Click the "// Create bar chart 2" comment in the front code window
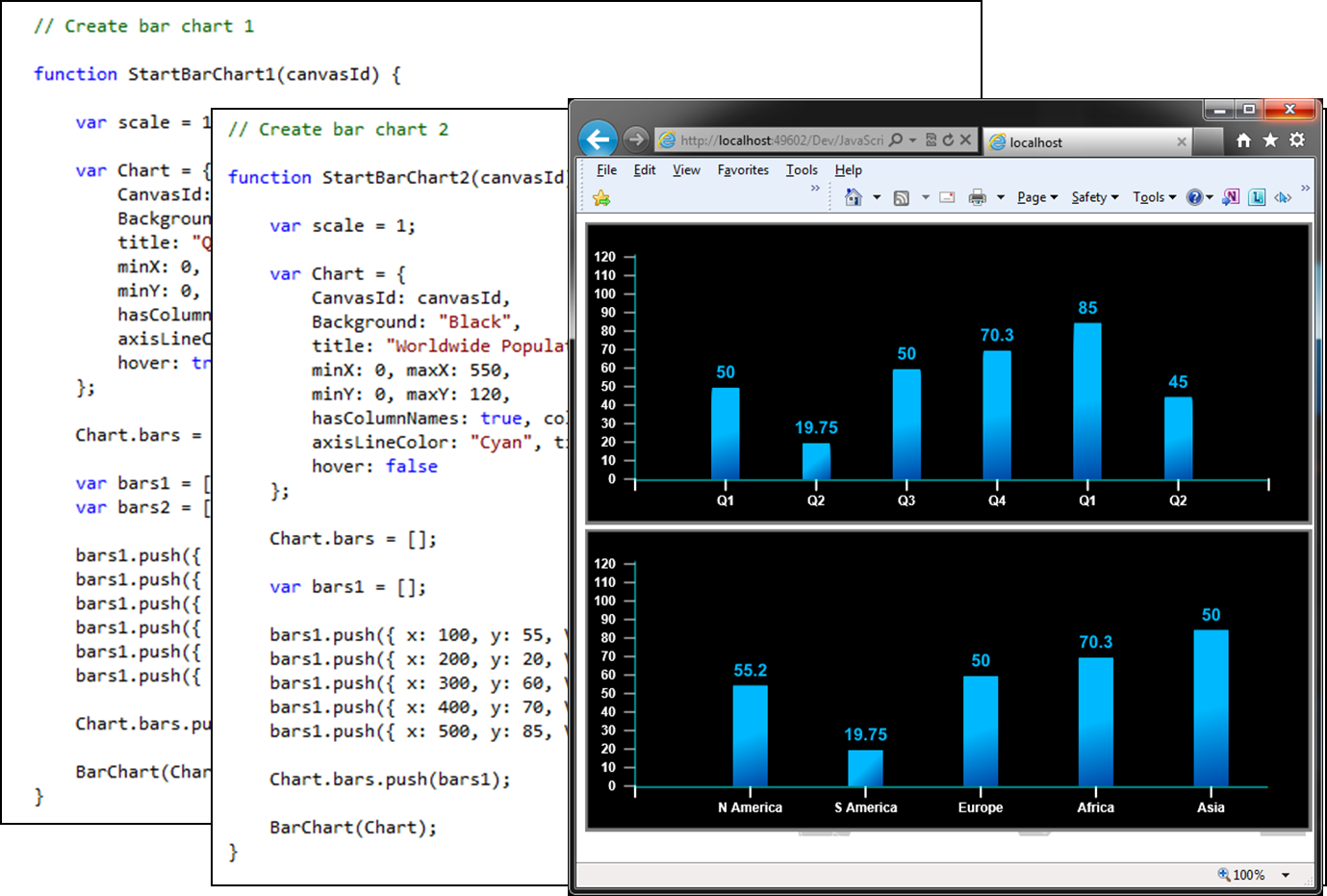 [339, 129]
